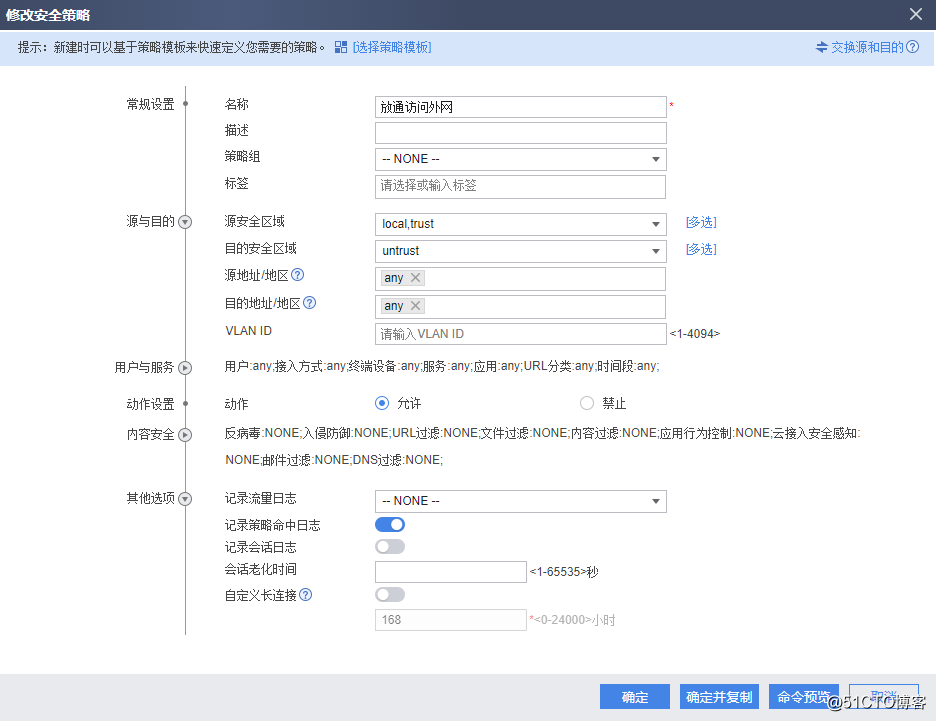
Task: Click the help icon beside 交换源和目的
Action: pos(913,47)
